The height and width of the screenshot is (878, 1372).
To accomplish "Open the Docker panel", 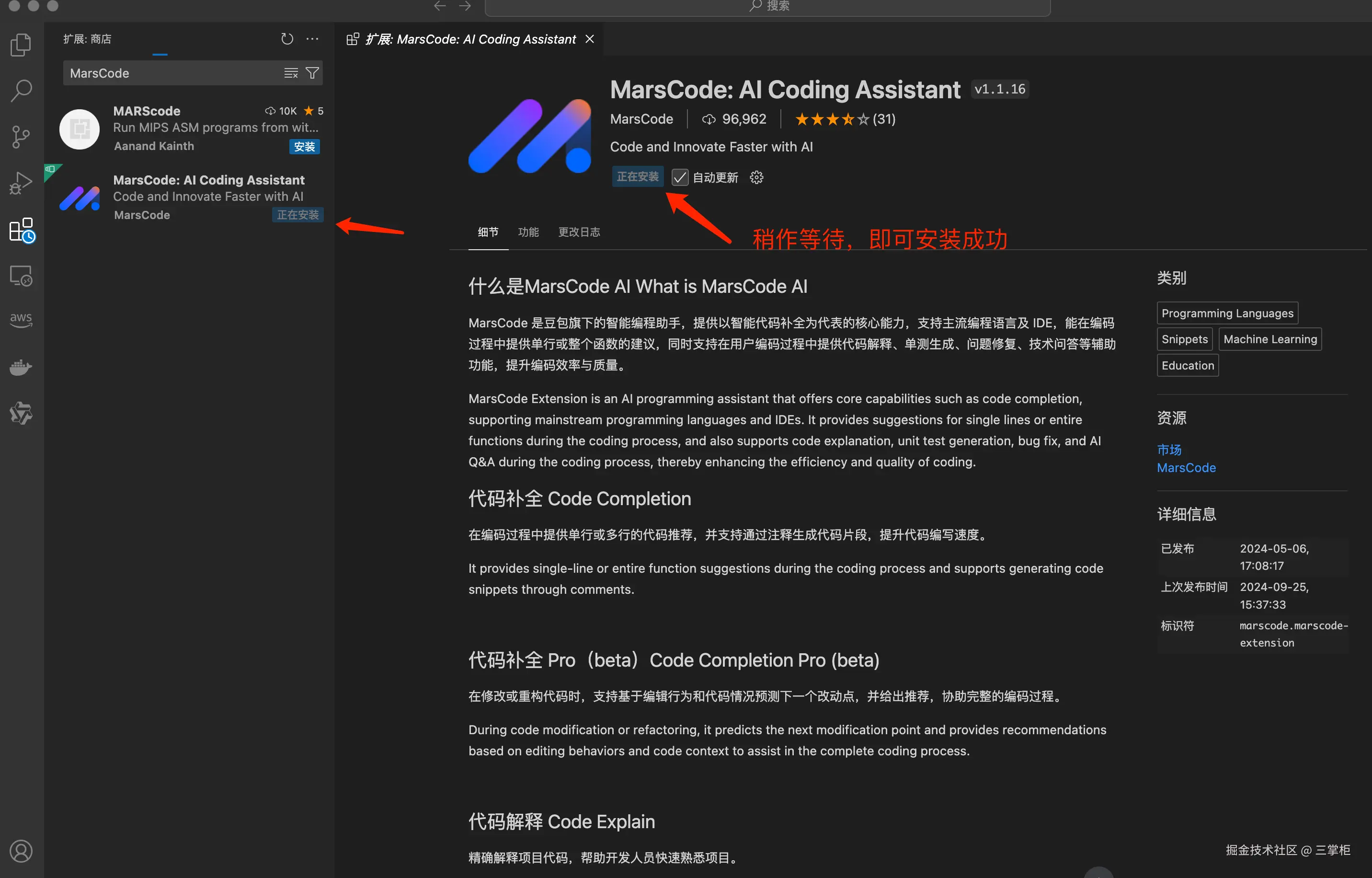I will (21, 367).
